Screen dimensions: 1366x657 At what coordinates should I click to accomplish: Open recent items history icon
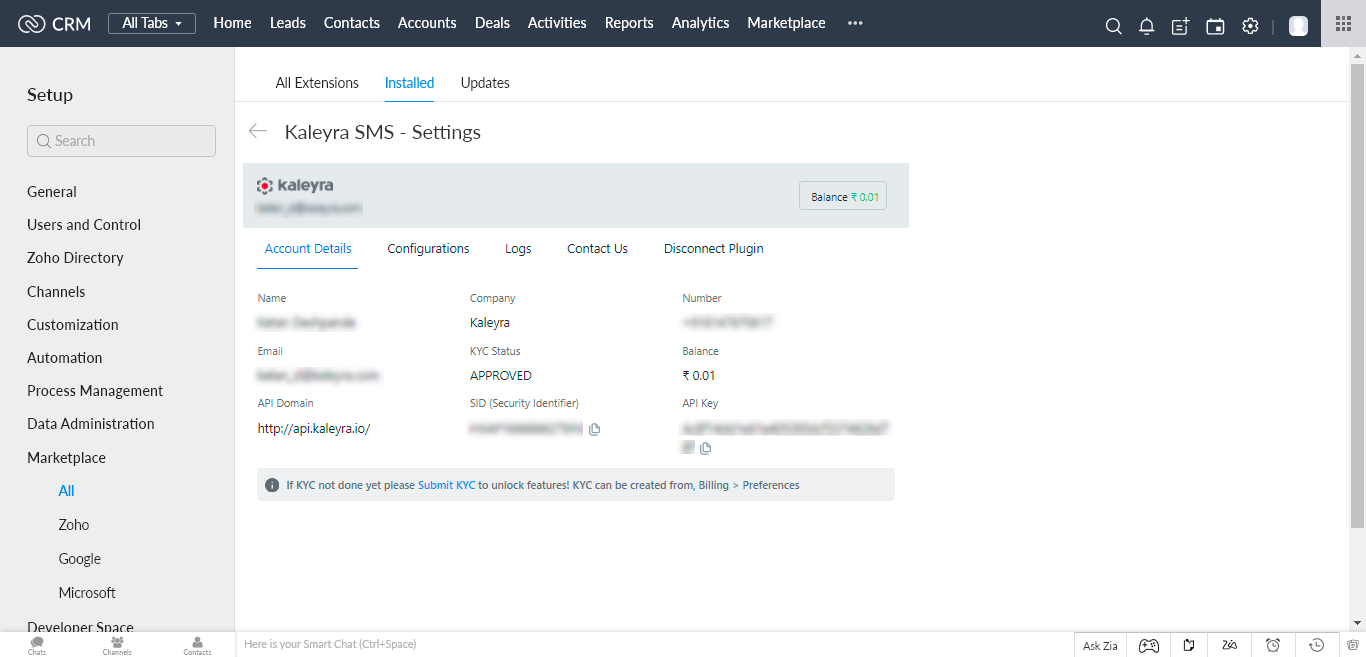[1317, 645]
